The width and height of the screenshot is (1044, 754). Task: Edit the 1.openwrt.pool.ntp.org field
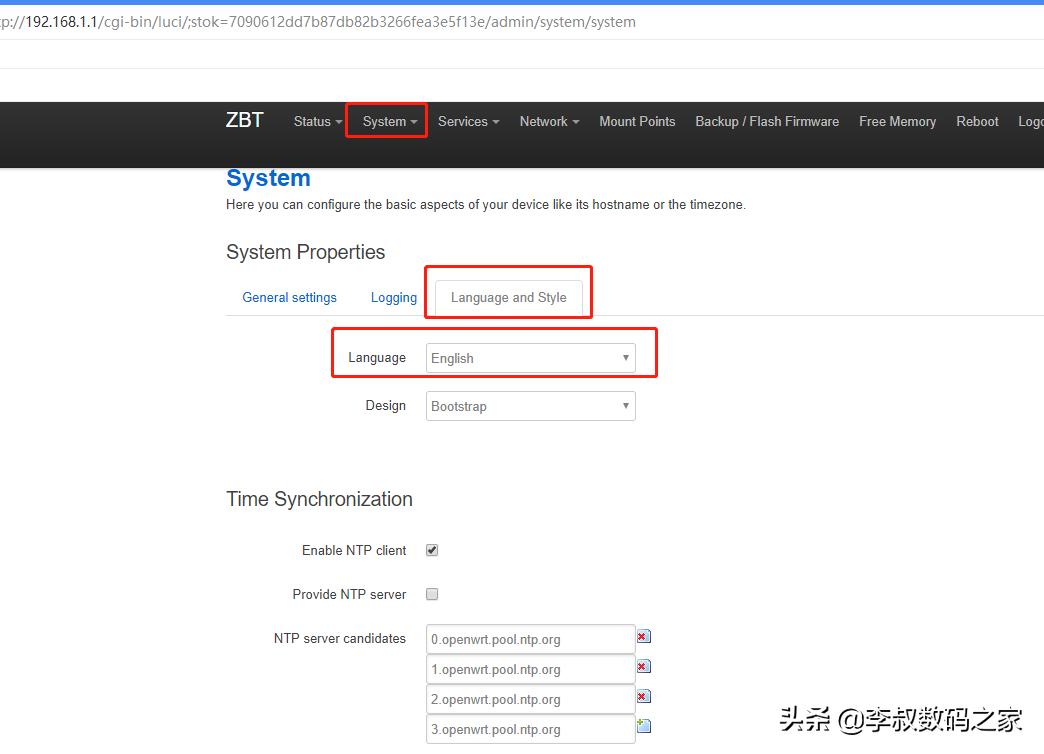click(x=531, y=669)
